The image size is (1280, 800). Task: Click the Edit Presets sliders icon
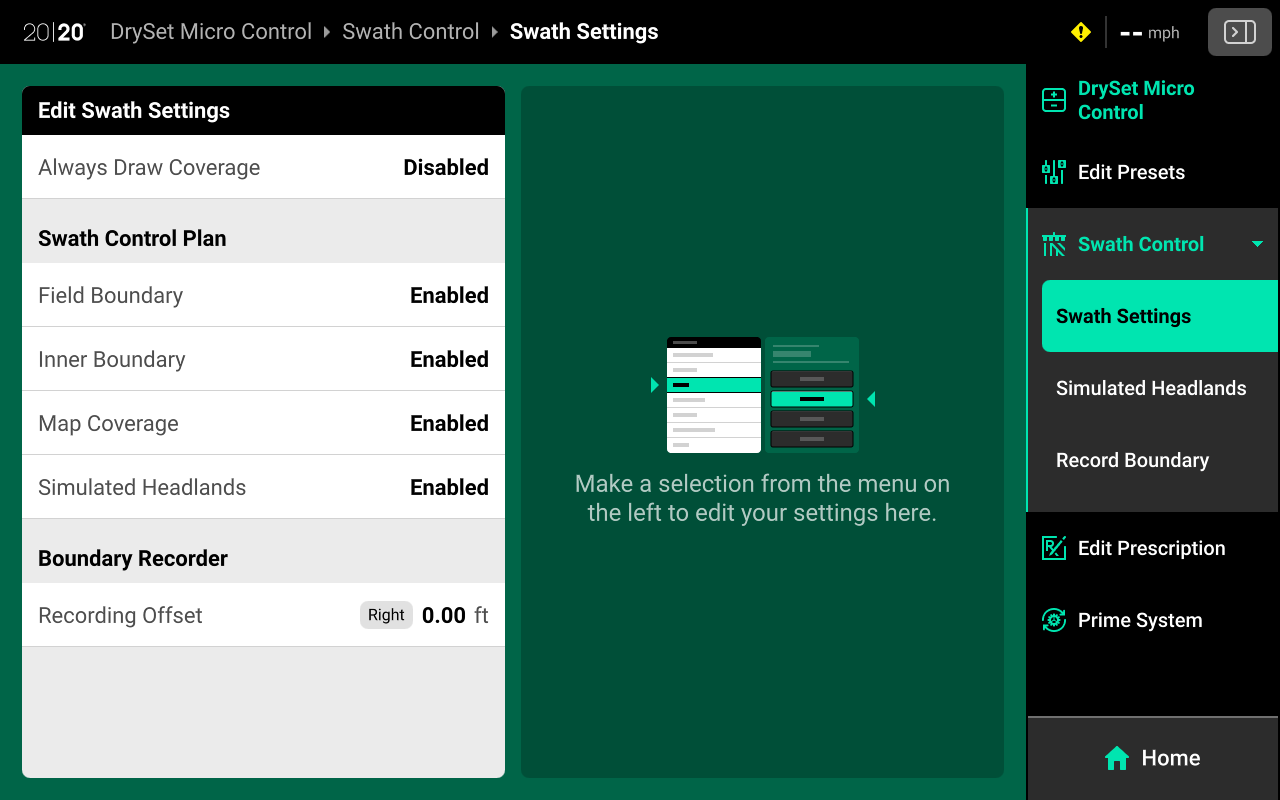(x=1054, y=172)
